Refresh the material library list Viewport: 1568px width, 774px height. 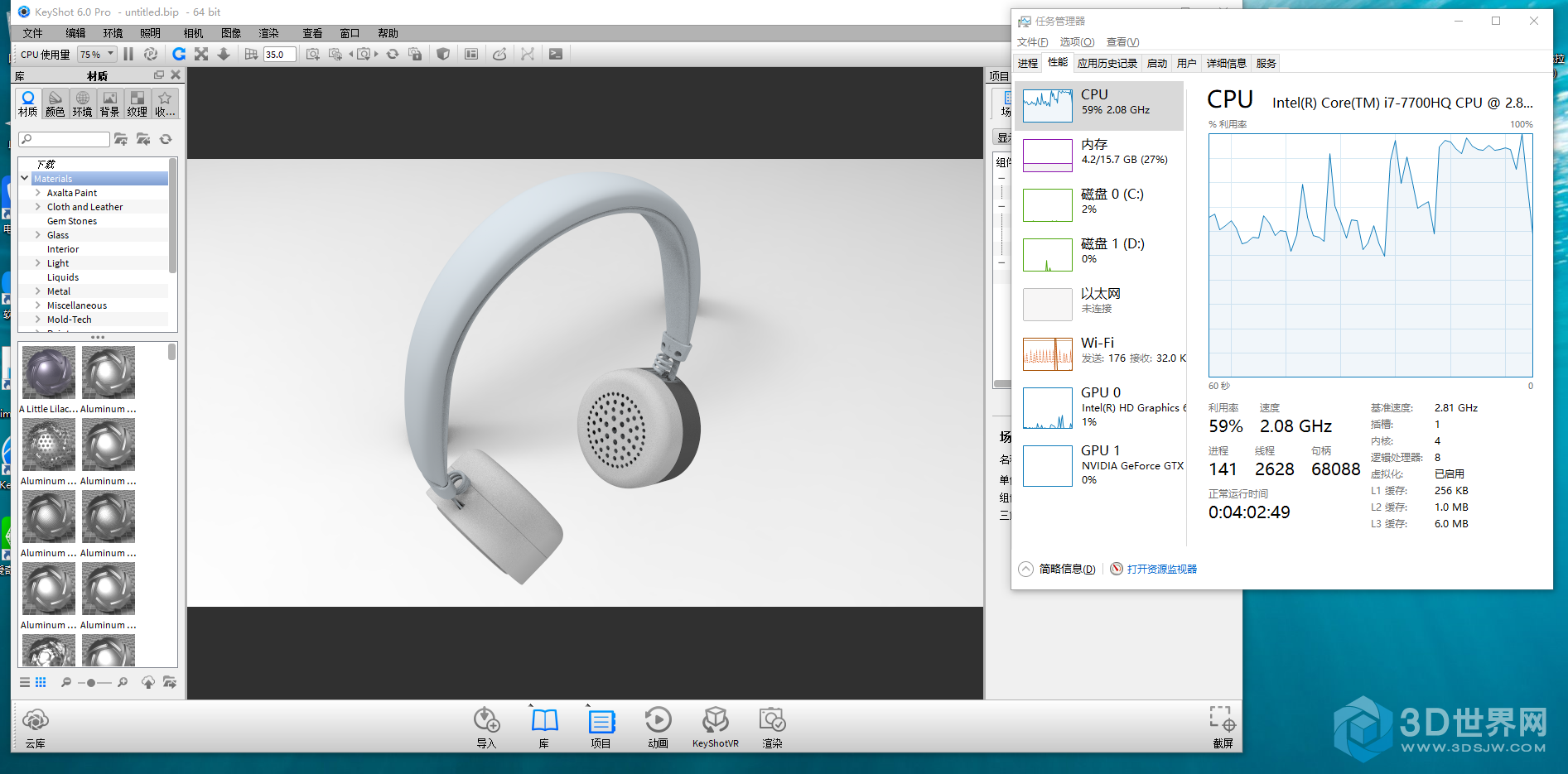166,139
